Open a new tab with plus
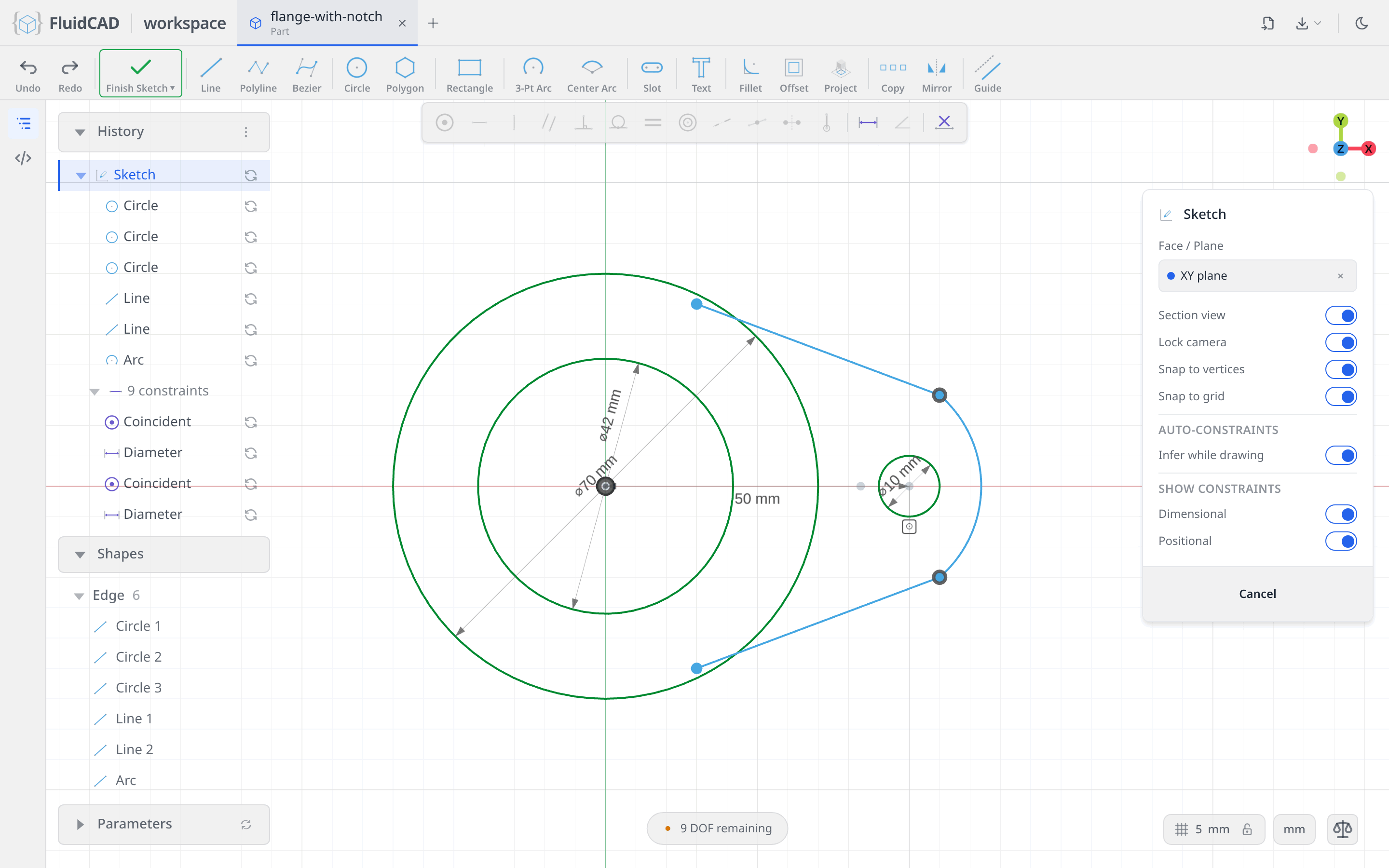 [x=433, y=23]
